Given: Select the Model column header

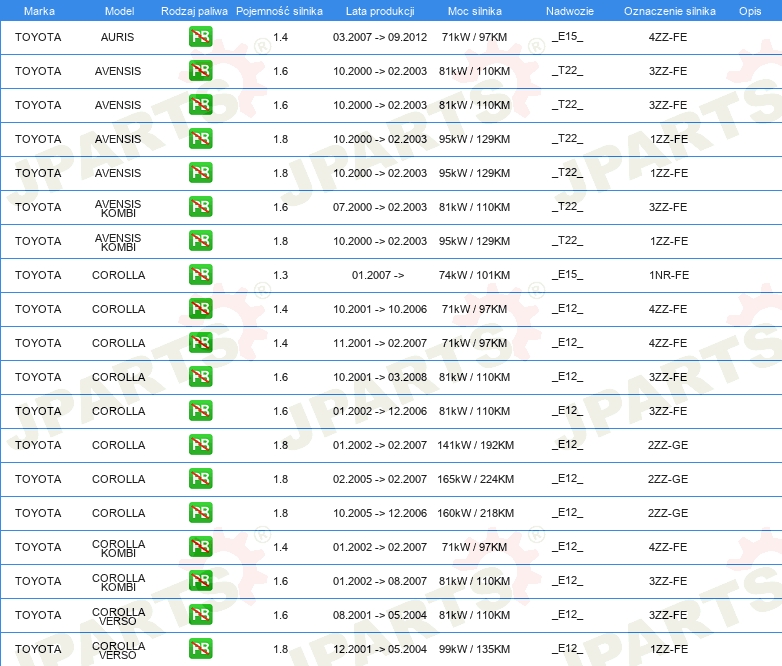Looking at the screenshot, I should [x=119, y=11].
